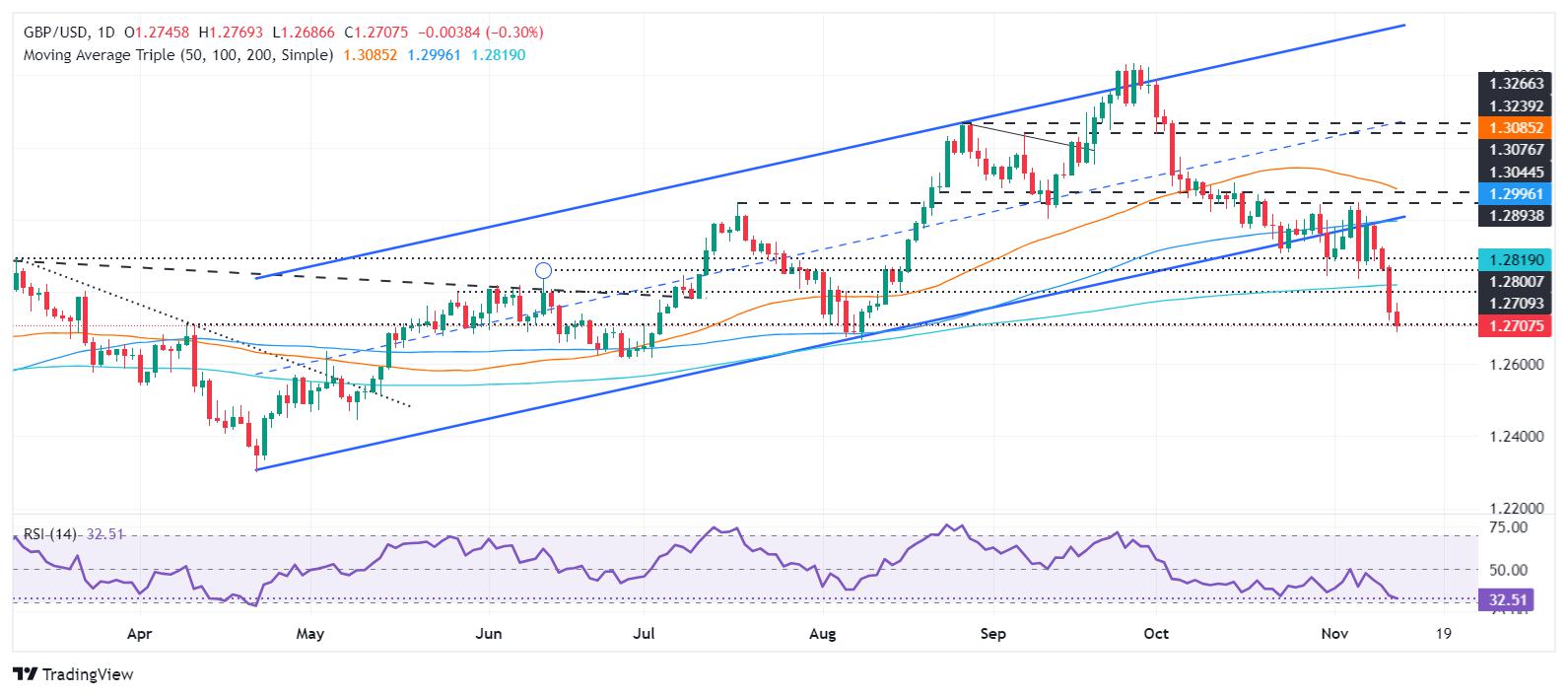Click the circle marker above June candles
The image size is (1568, 697).
(x=543, y=269)
